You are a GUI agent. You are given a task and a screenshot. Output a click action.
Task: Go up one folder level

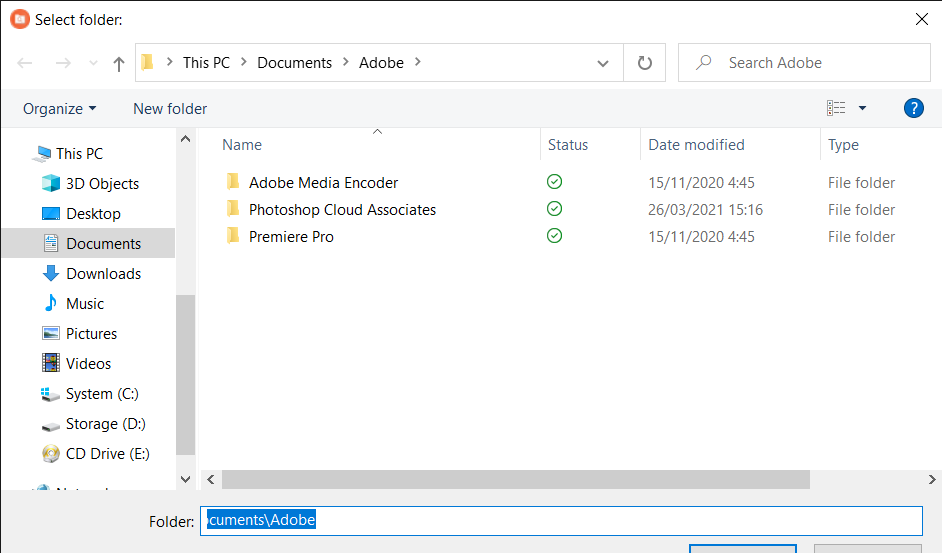click(119, 64)
